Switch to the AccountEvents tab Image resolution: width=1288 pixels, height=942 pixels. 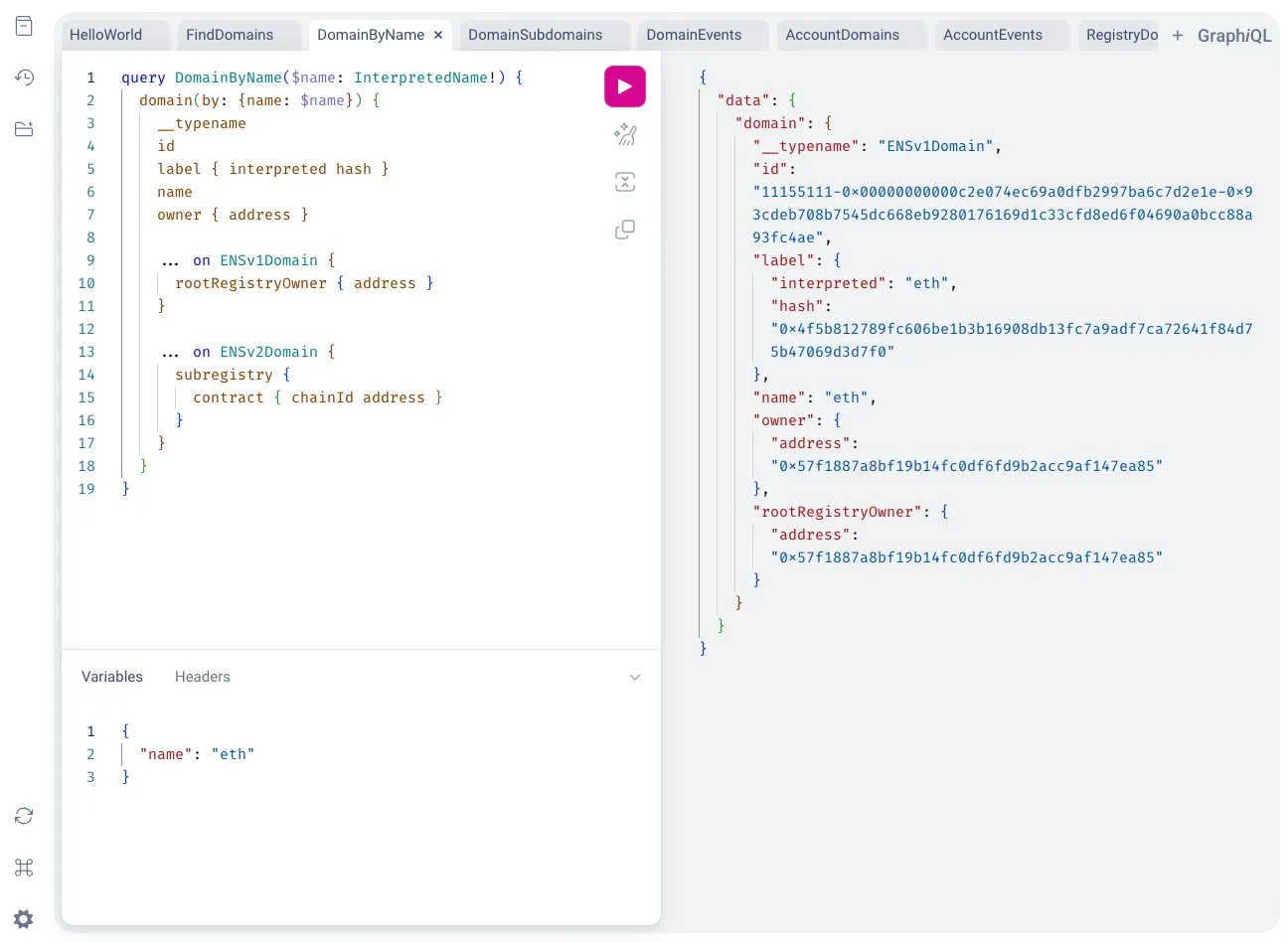point(993,35)
